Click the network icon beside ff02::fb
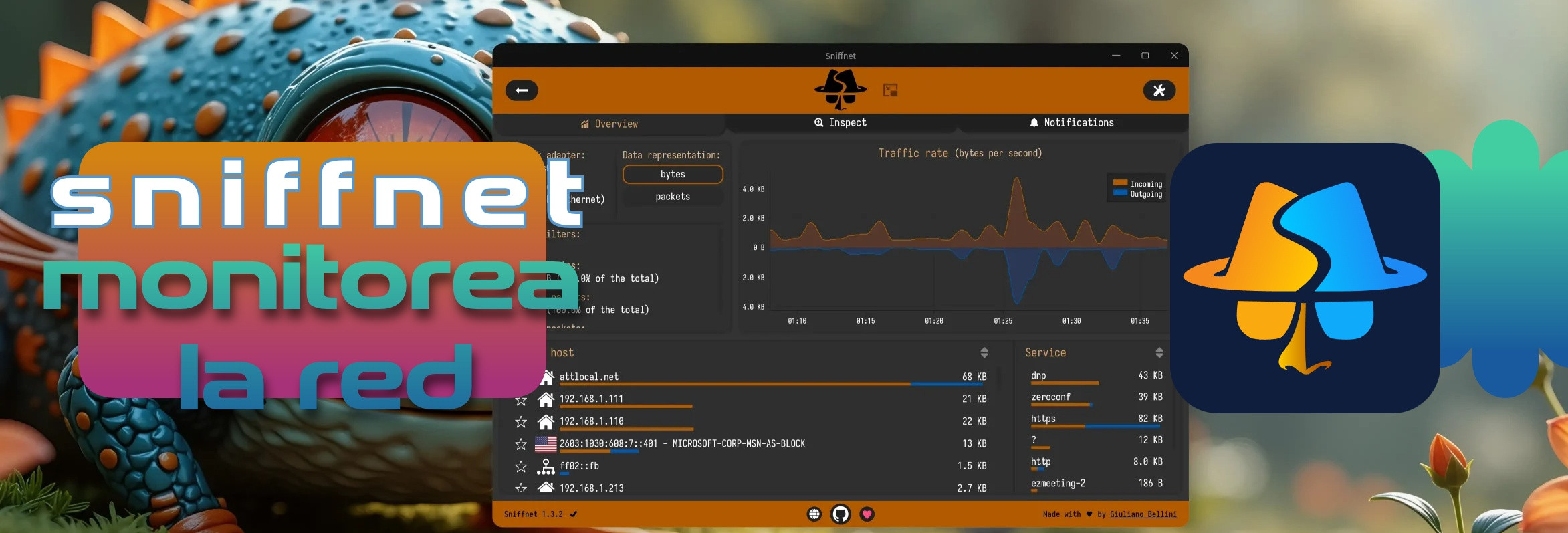Screen dimensions: 1568x533 546,467
